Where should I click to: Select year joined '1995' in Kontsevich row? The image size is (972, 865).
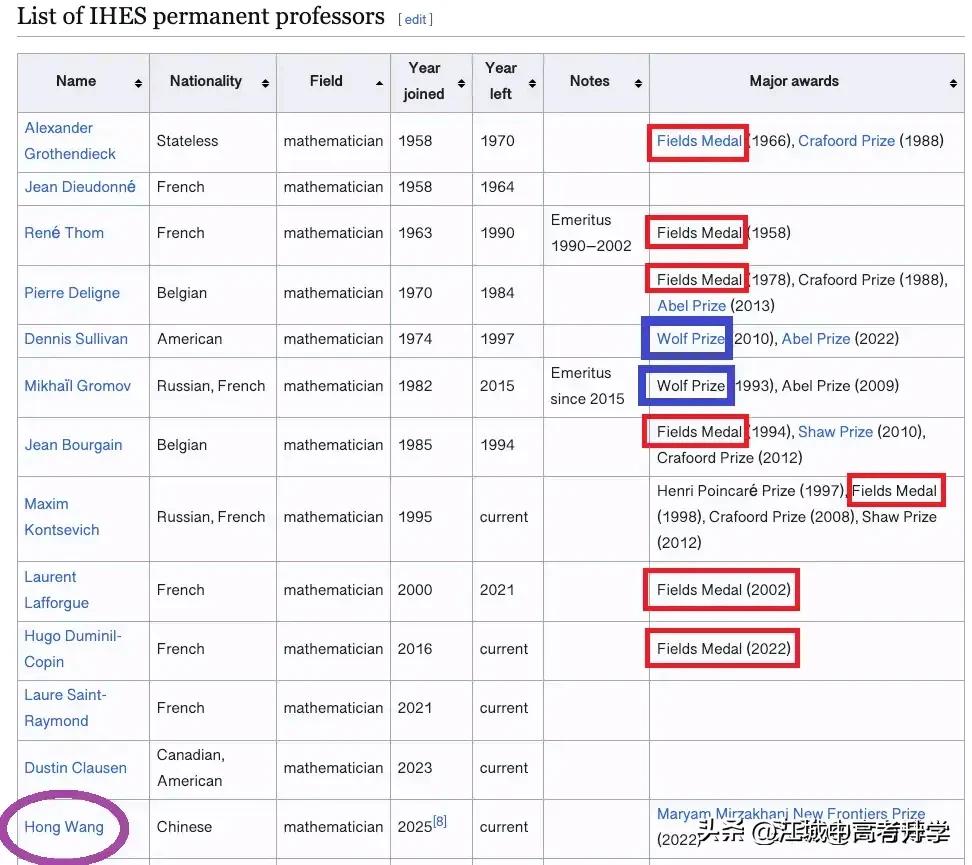[x=415, y=517]
